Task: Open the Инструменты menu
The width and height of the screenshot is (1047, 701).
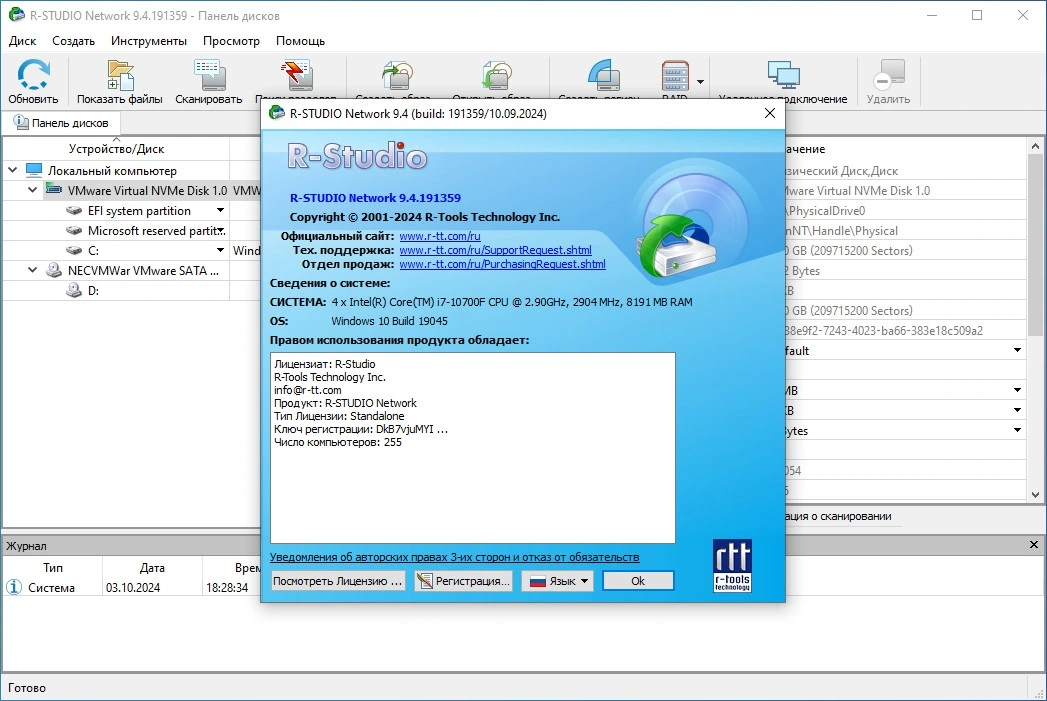Action: coord(149,41)
